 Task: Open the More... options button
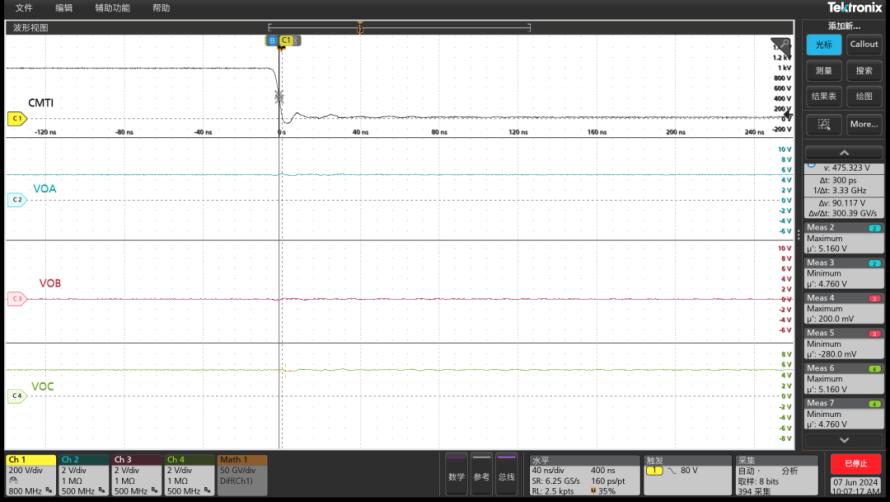pyautogui.click(x=864, y=124)
